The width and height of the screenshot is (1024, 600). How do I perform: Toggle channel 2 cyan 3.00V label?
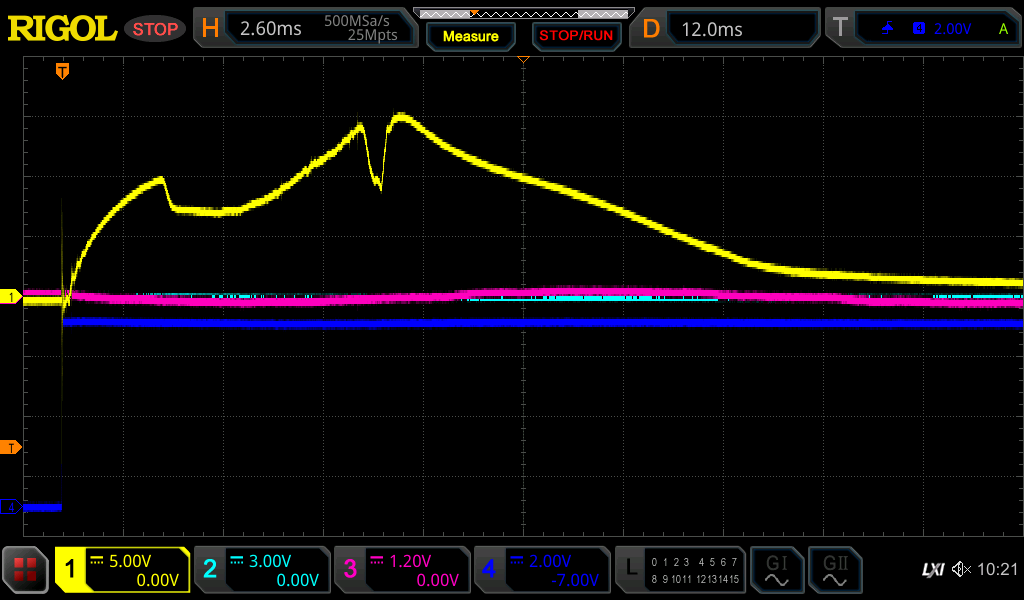(x=262, y=570)
